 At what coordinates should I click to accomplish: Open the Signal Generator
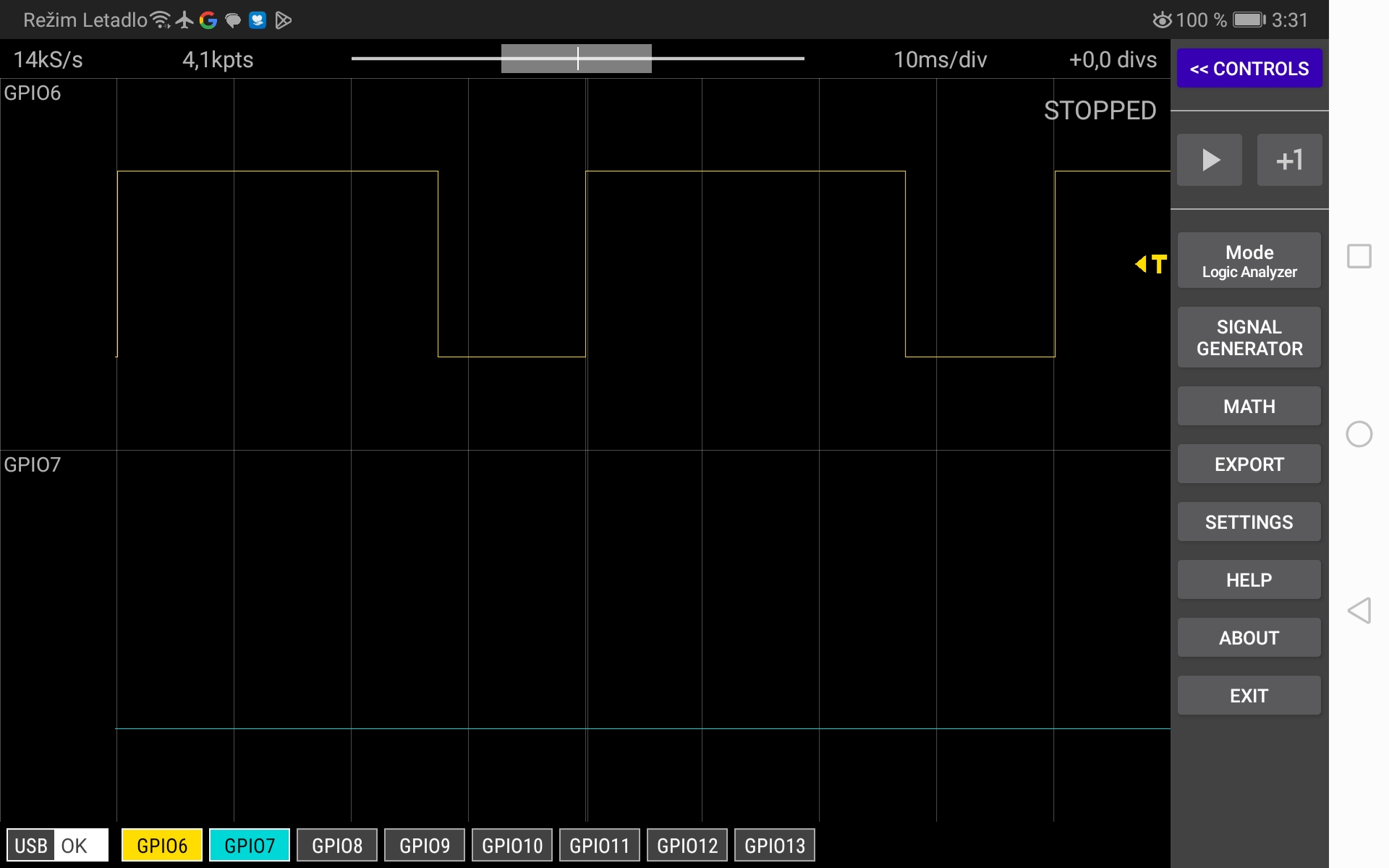(x=1249, y=337)
